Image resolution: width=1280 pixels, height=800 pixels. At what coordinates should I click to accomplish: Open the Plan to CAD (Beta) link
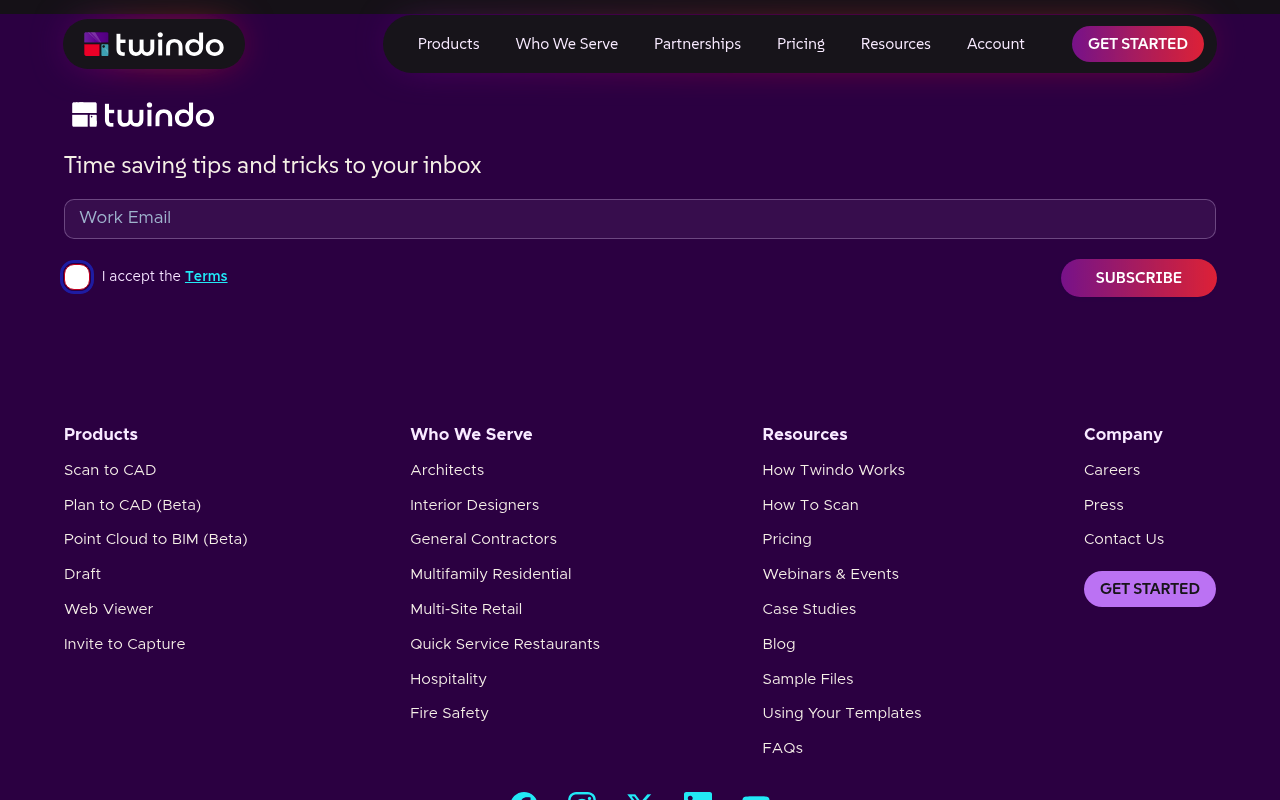(x=133, y=505)
